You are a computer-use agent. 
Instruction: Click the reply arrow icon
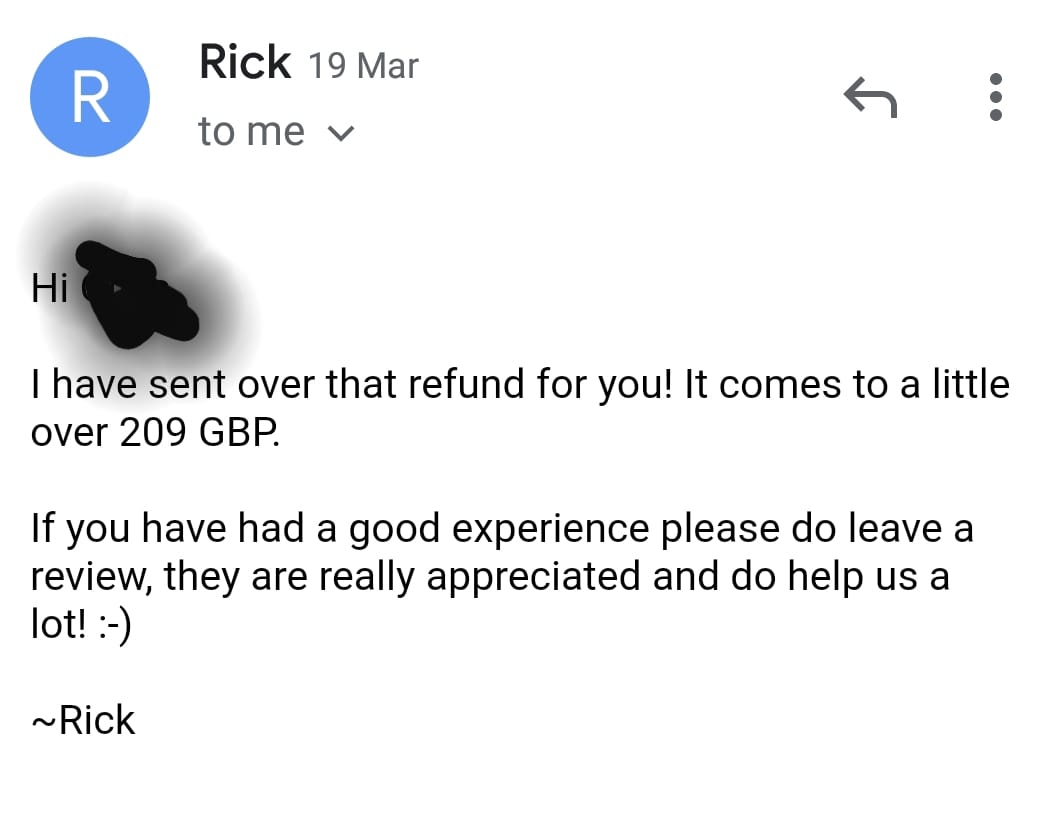click(870, 97)
